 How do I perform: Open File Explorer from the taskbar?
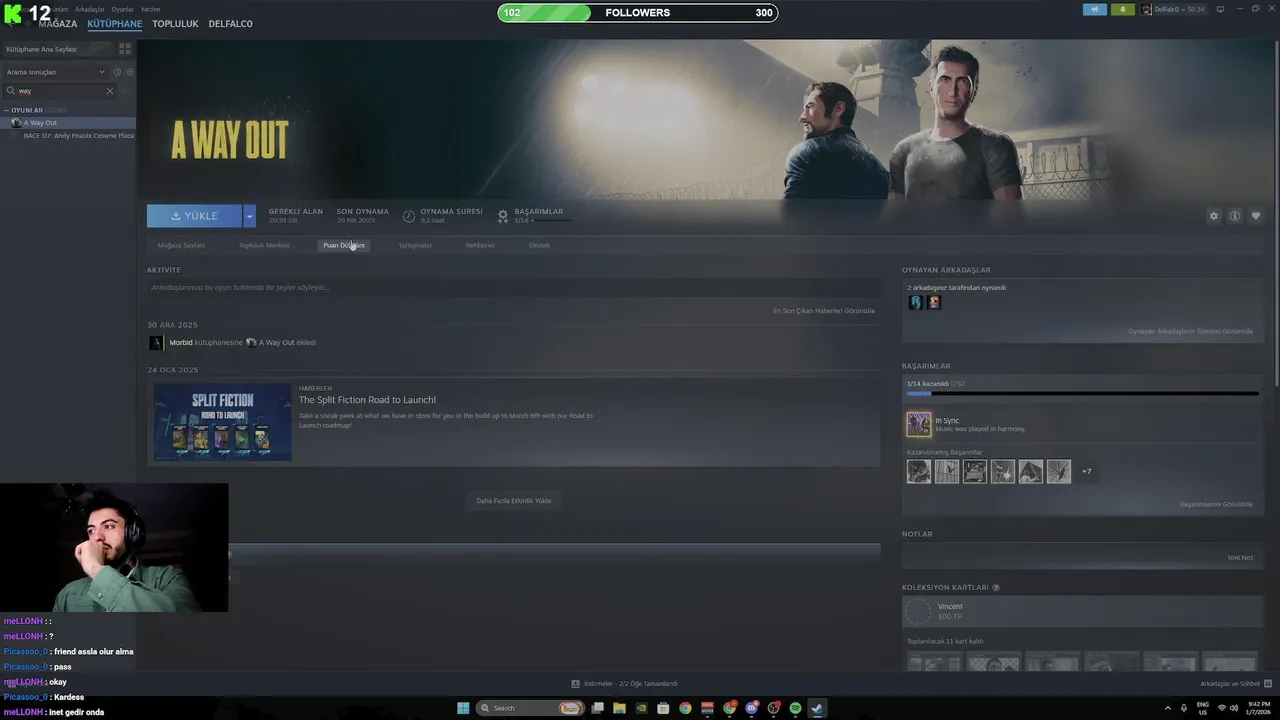click(619, 708)
